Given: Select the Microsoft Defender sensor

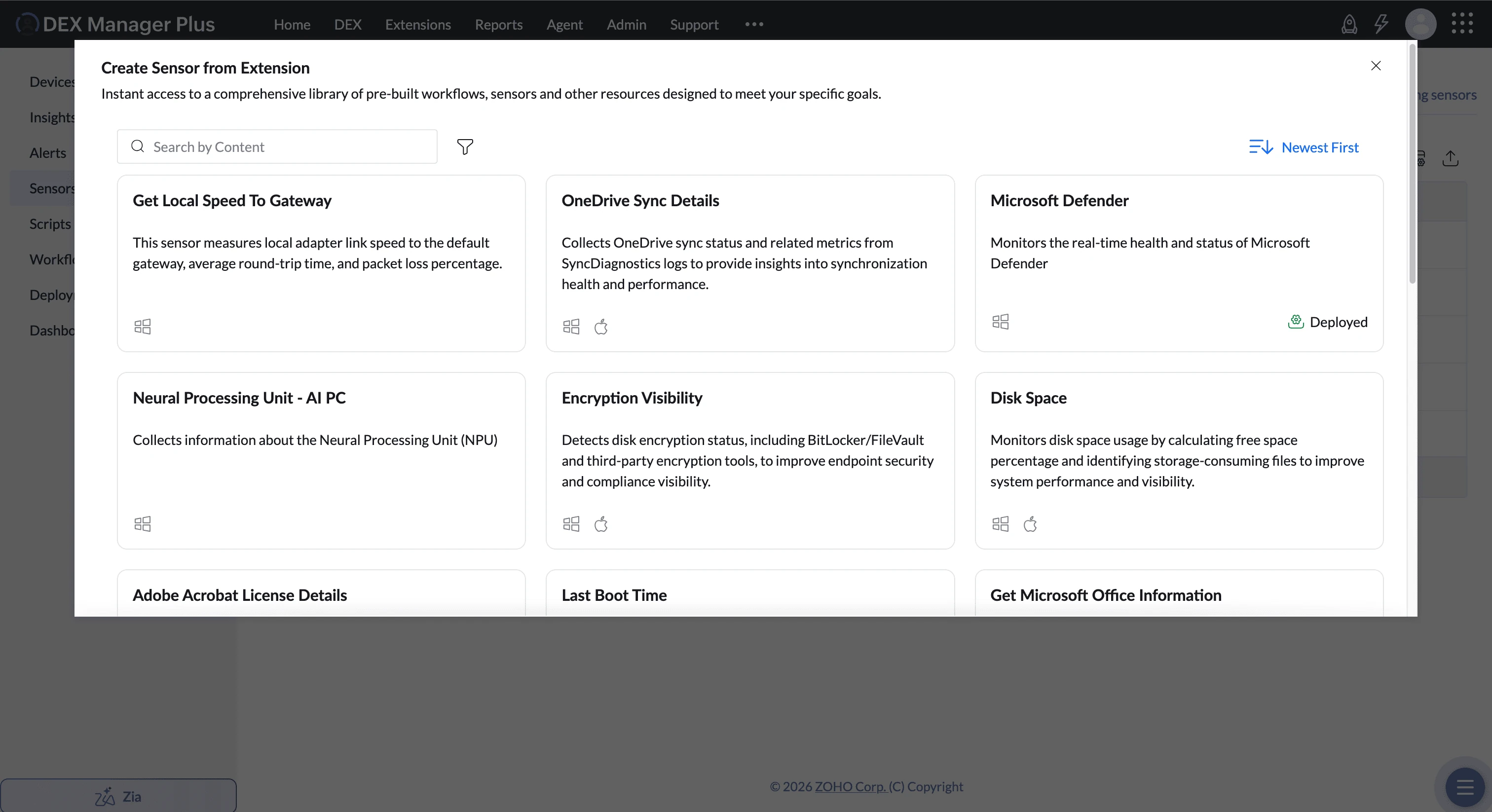Looking at the screenshot, I should [1179, 263].
